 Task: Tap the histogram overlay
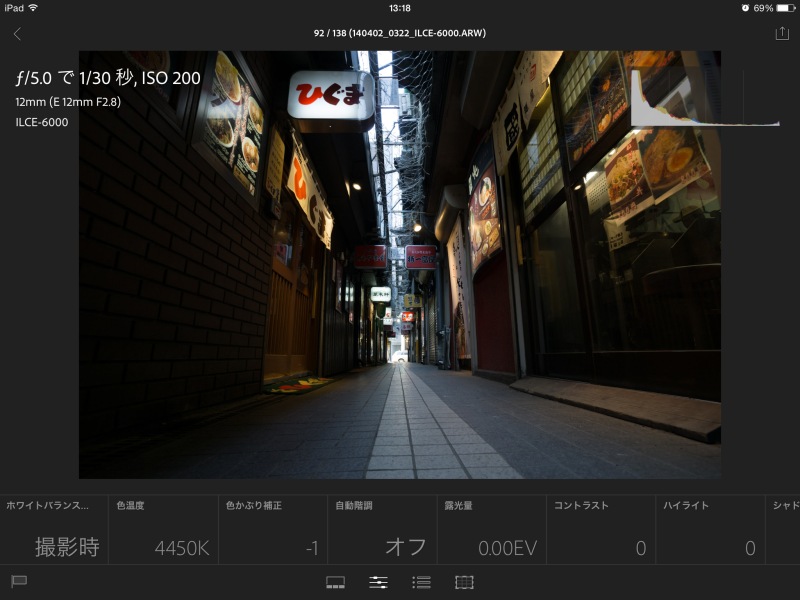[706, 98]
